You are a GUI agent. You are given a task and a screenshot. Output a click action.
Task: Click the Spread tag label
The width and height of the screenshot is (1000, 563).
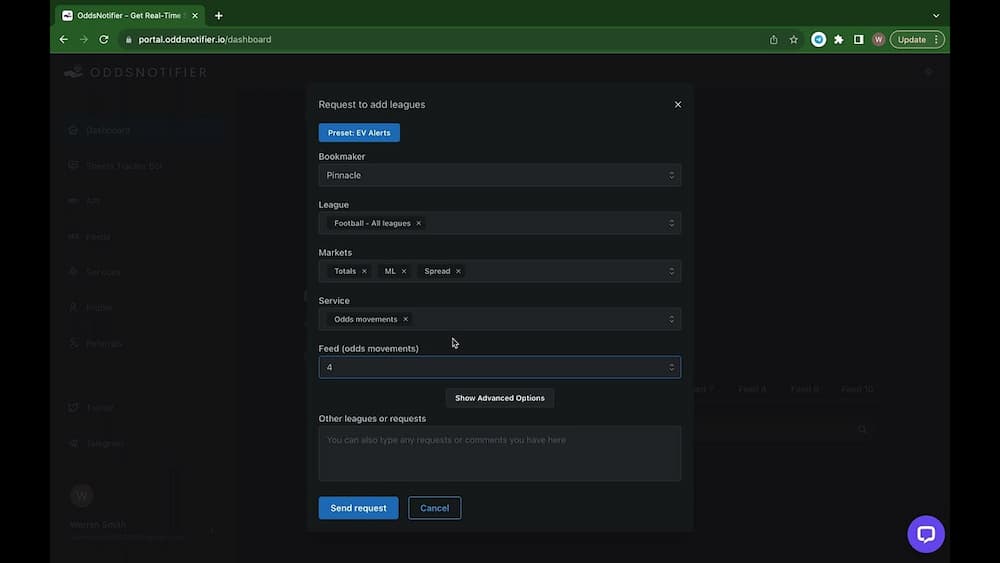pyautogui.click(x=438, y=271)
